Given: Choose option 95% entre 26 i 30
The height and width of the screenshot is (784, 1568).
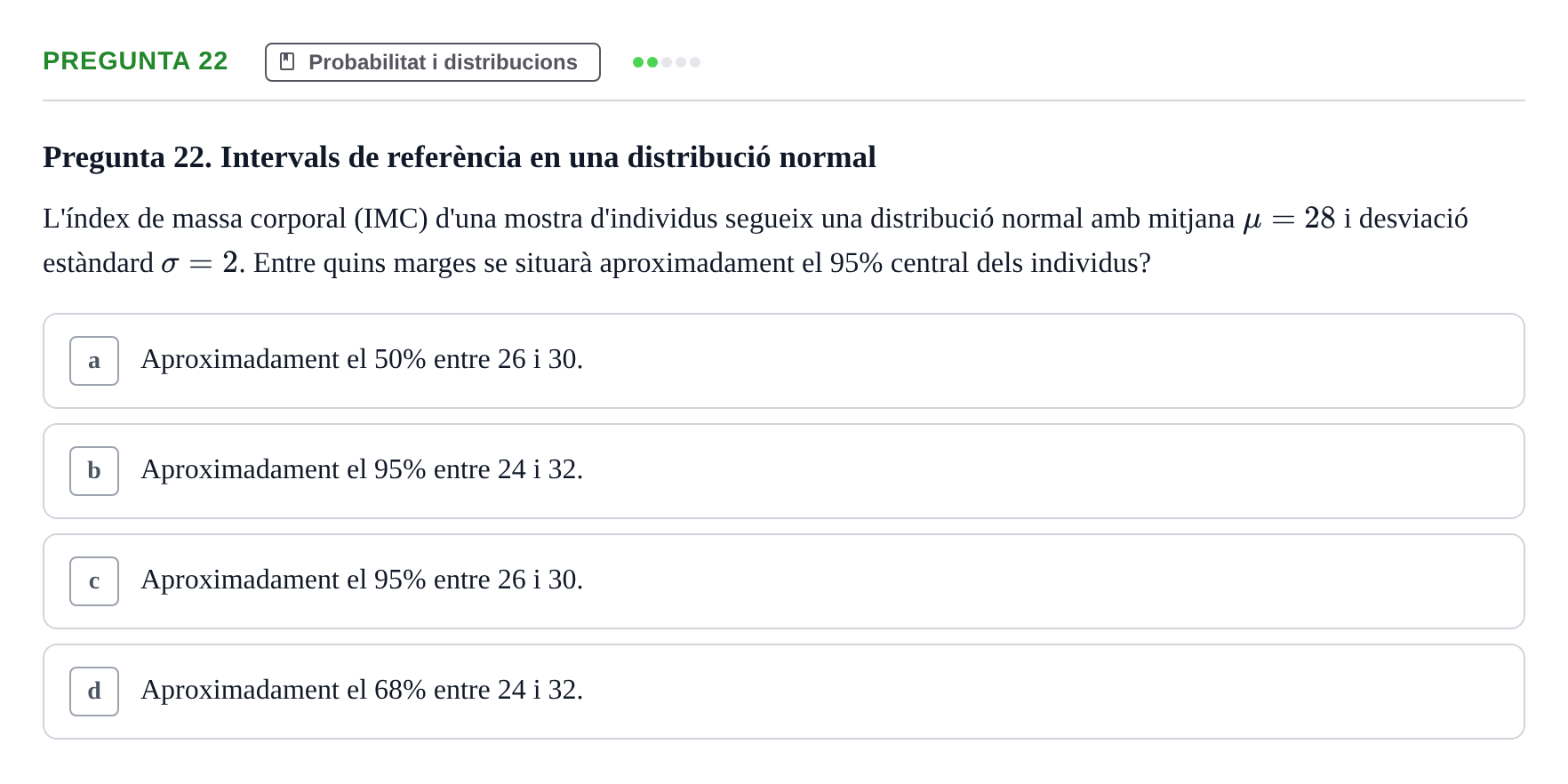Looking at the screenshot, I should (784, 581).
